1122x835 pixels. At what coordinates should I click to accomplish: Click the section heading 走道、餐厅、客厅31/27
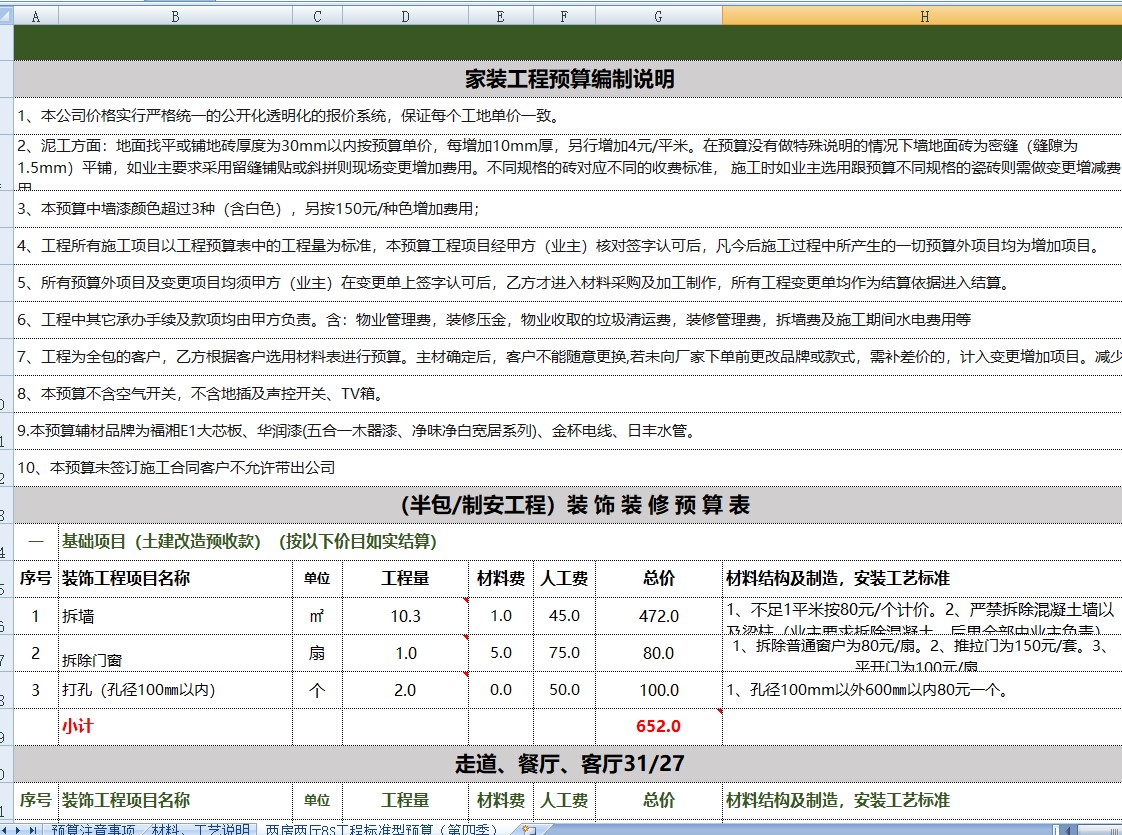pos(570,763)
